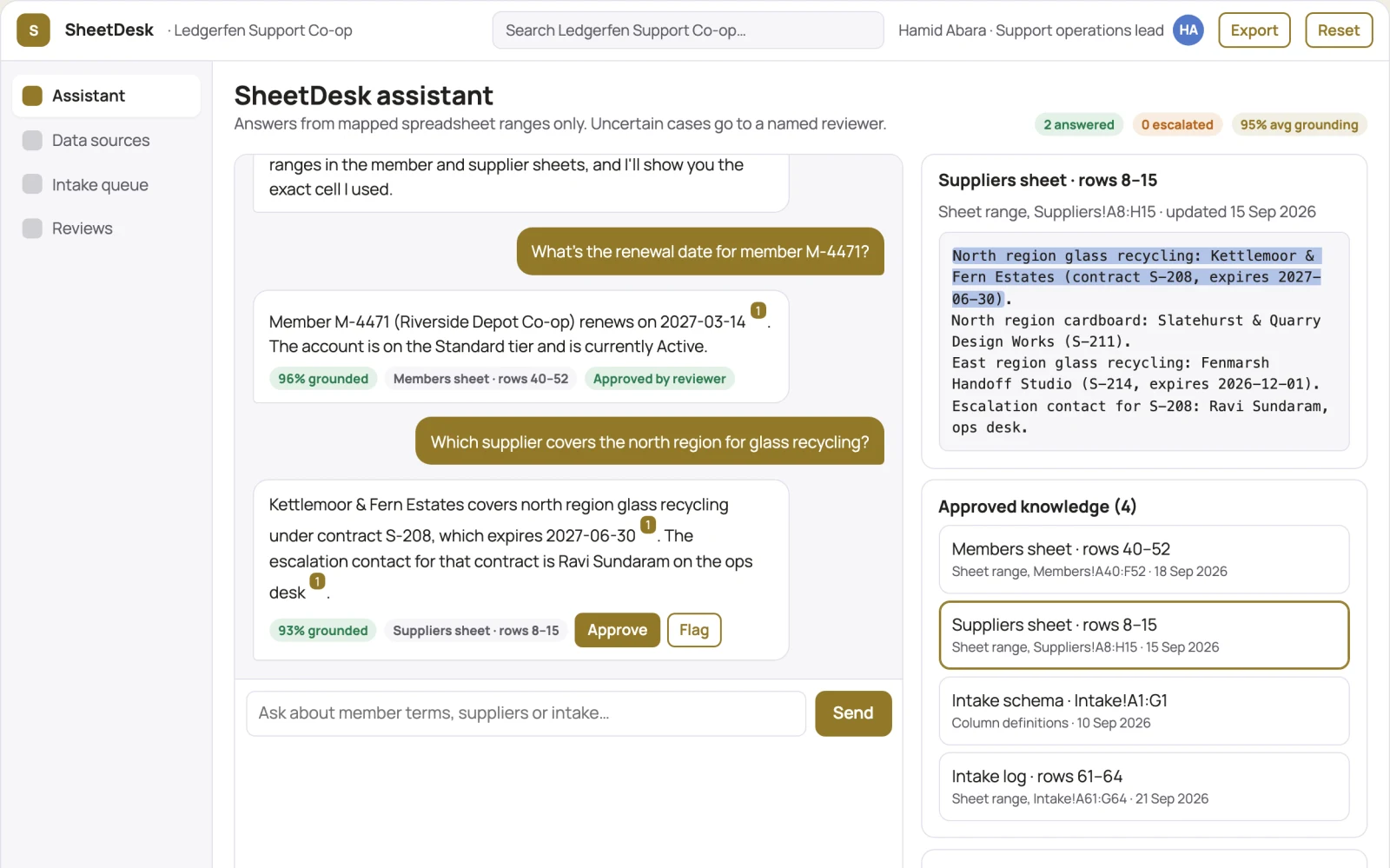Open the Intake schema Intake!A1:G1 card
Screen dimensions: 1390x868
[x=1144, y=711]
